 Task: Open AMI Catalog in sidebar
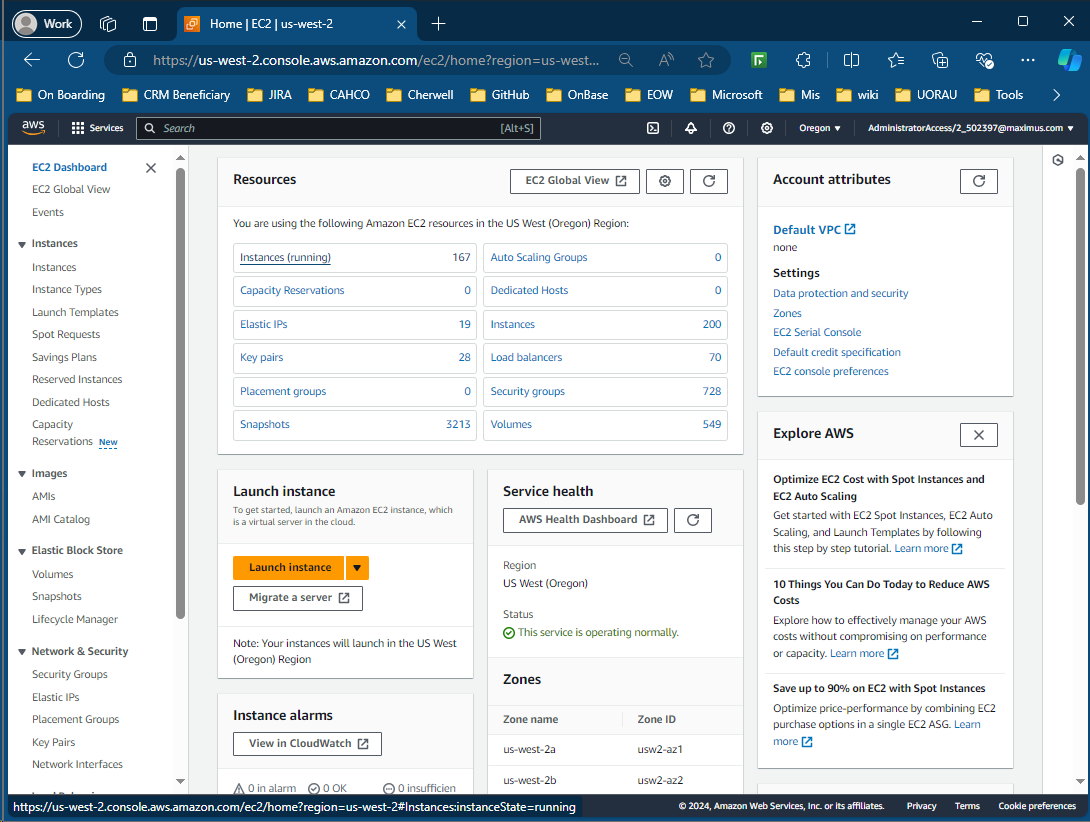tap(60, 519)
